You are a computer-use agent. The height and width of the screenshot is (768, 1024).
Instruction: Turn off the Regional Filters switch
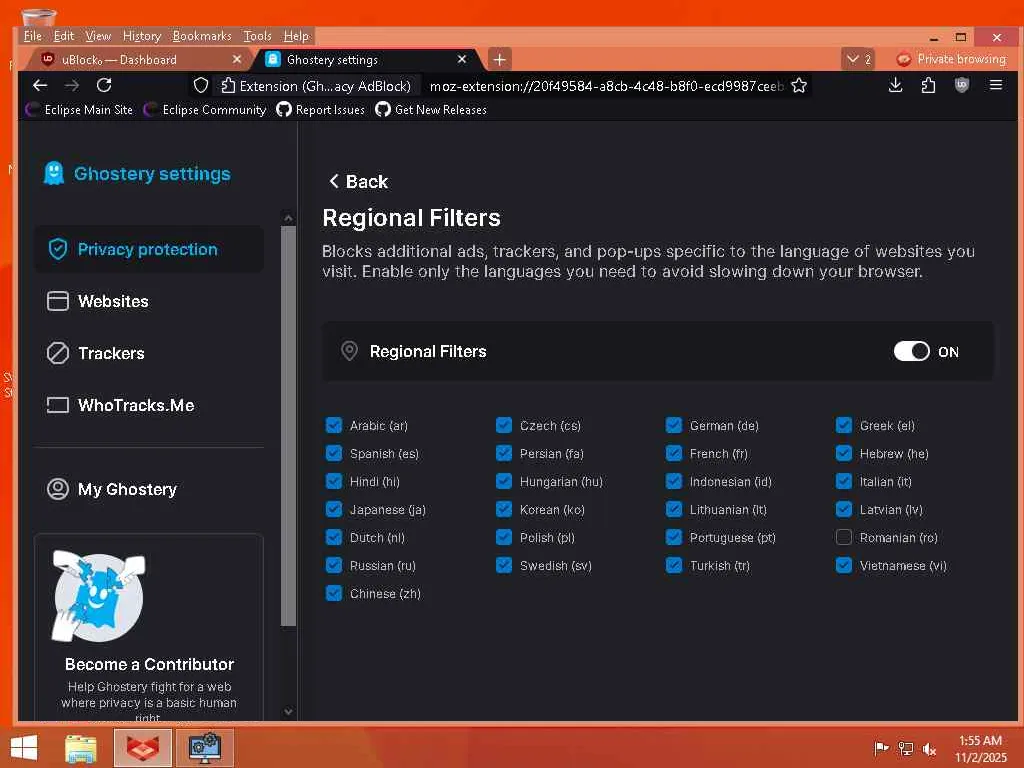click(x=912, y=351)
